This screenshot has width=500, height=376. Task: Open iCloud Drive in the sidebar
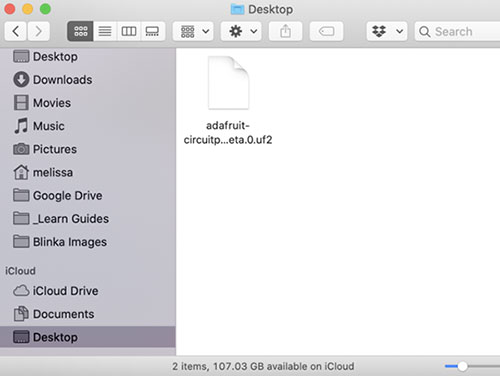[88, 291]
